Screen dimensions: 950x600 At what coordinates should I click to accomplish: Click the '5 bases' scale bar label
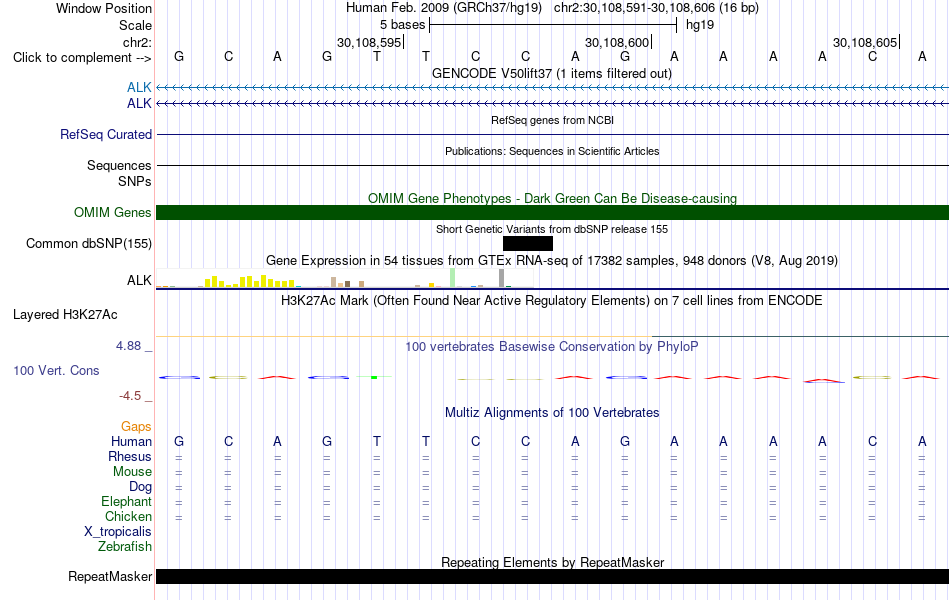(x=403, y=25)
